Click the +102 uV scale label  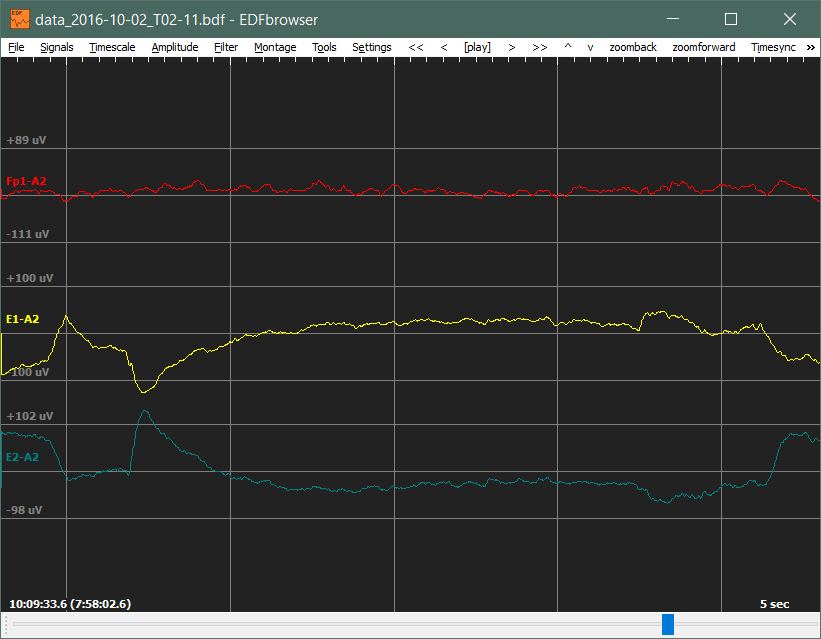coord(30,416)
